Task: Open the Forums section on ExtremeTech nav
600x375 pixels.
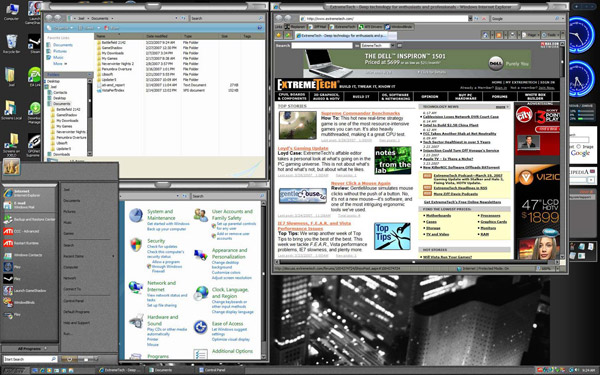Action: coord(499,96)
